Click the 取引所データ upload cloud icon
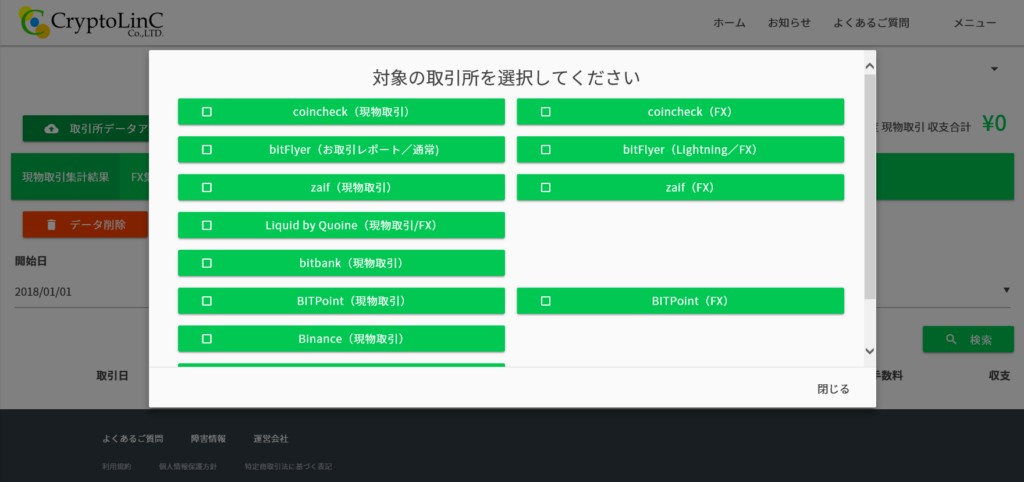Viewport: 1024px width, 482px height. click(51, 129)
